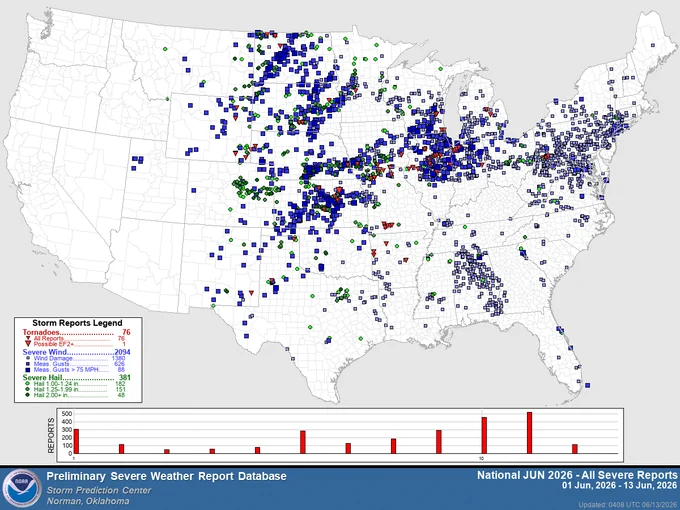Click the red bar above the '1' axis label
Viewport: 680px width, 510px height.
pos(76,441)
